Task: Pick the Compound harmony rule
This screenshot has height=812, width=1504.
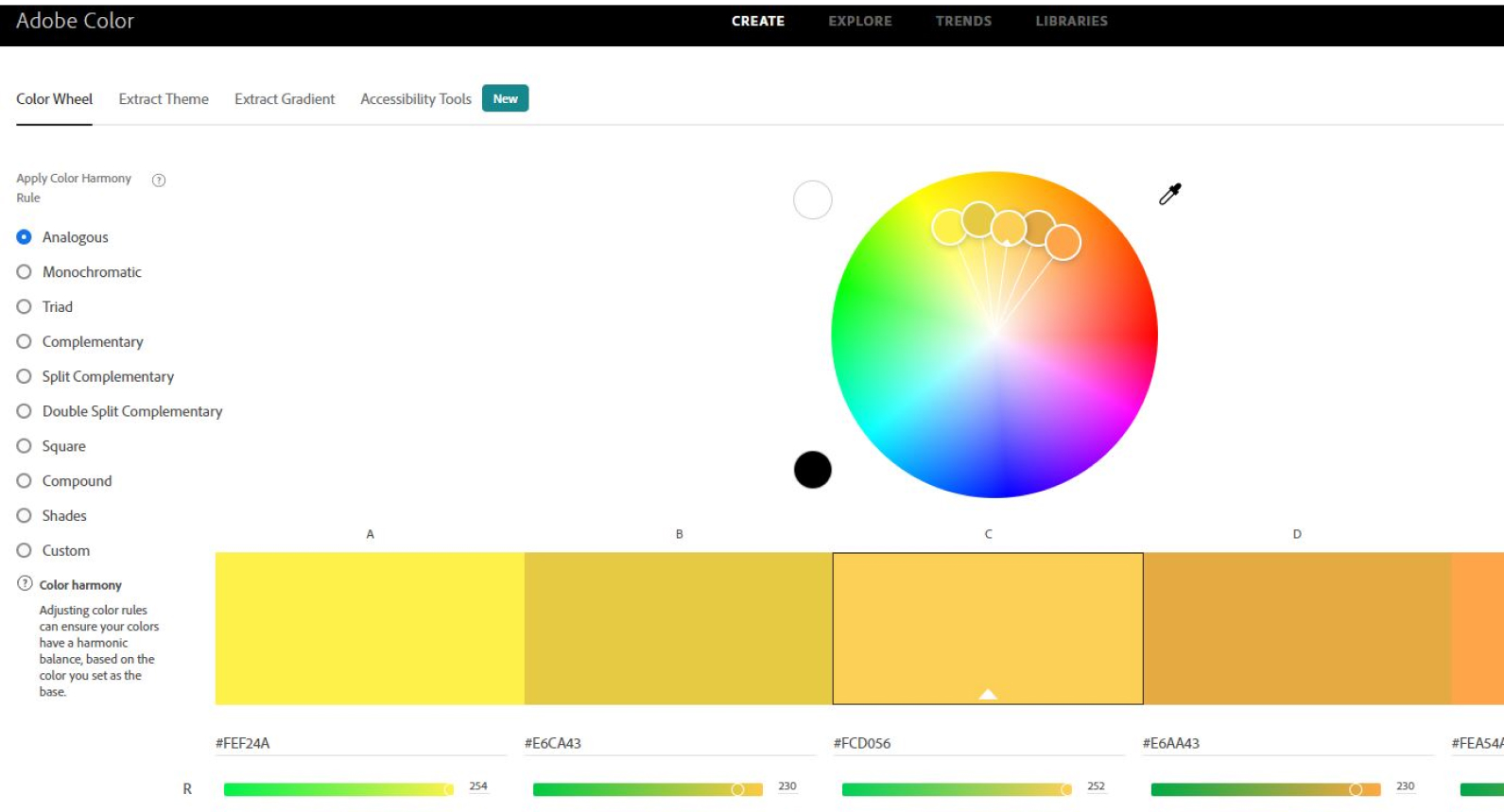Action: pyautogui.click(x=24, y=480)
